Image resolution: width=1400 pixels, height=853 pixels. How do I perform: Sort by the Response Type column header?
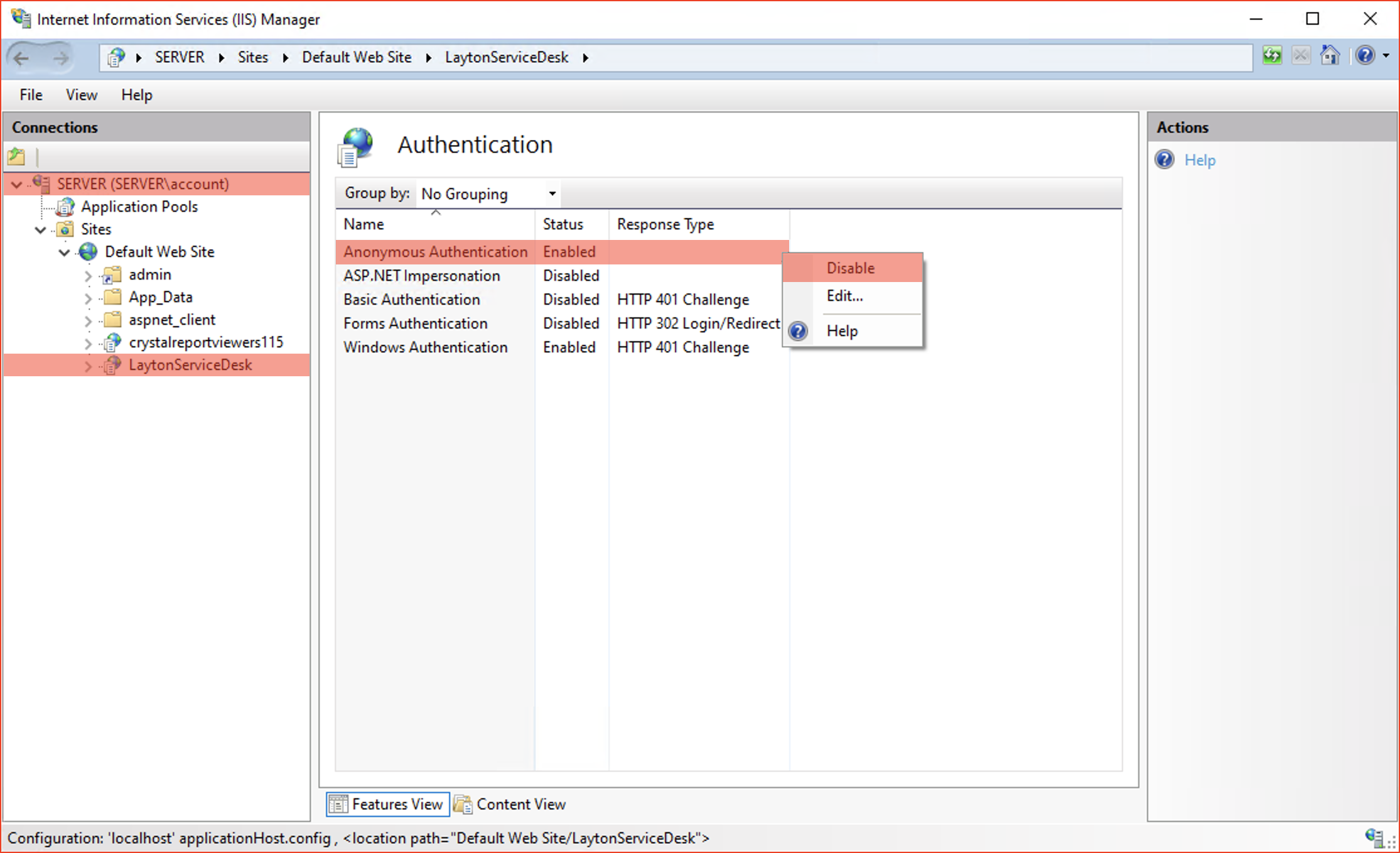[x=699, y=224]
